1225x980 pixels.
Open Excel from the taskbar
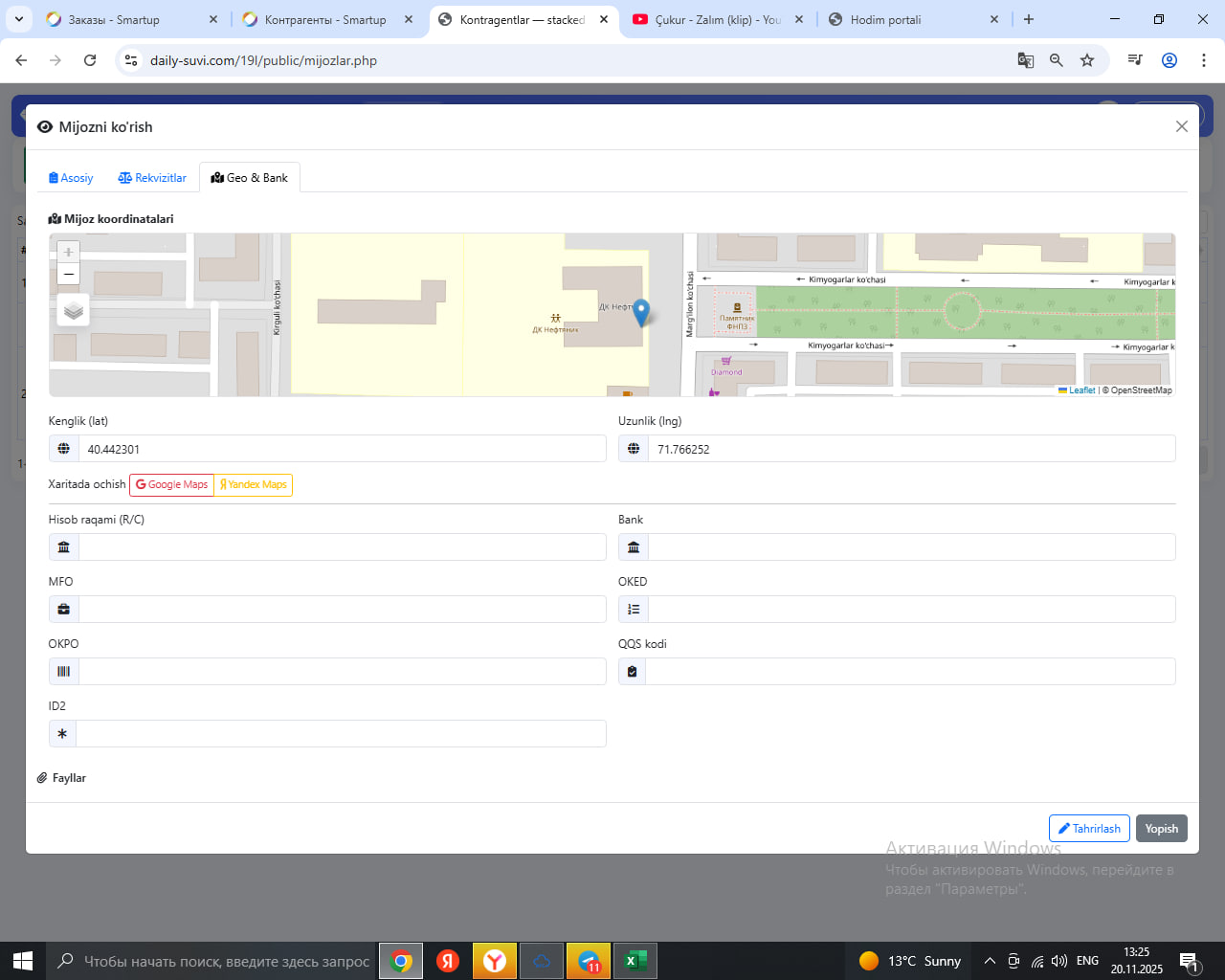(634, 961)
